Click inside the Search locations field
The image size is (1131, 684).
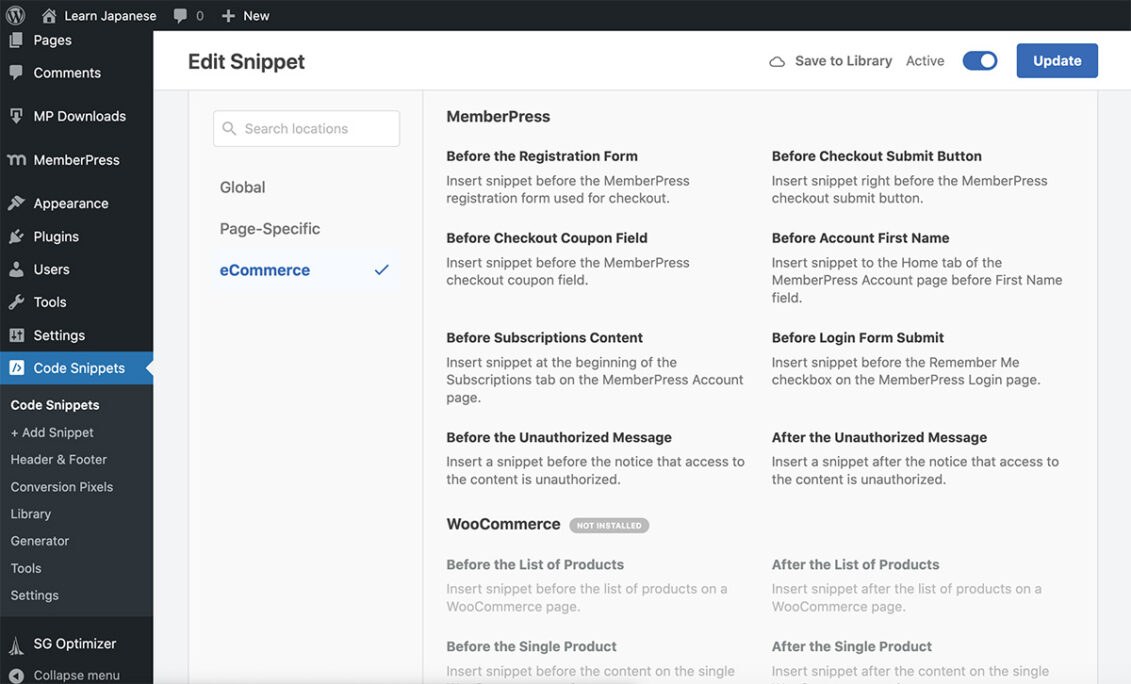pyautogui.click(x=306, y=128)
